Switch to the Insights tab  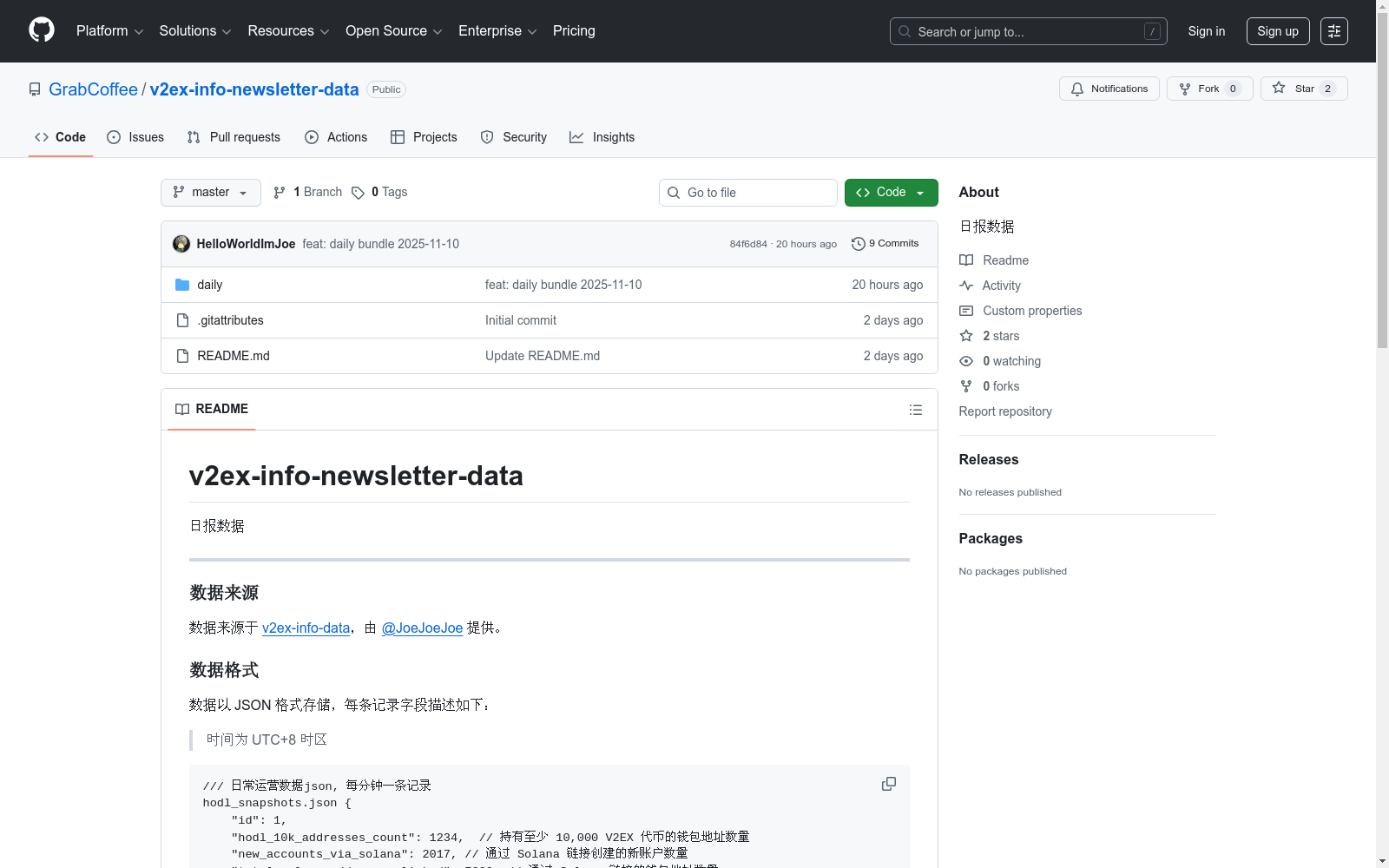pyautogui.click(x=602, y=137)
